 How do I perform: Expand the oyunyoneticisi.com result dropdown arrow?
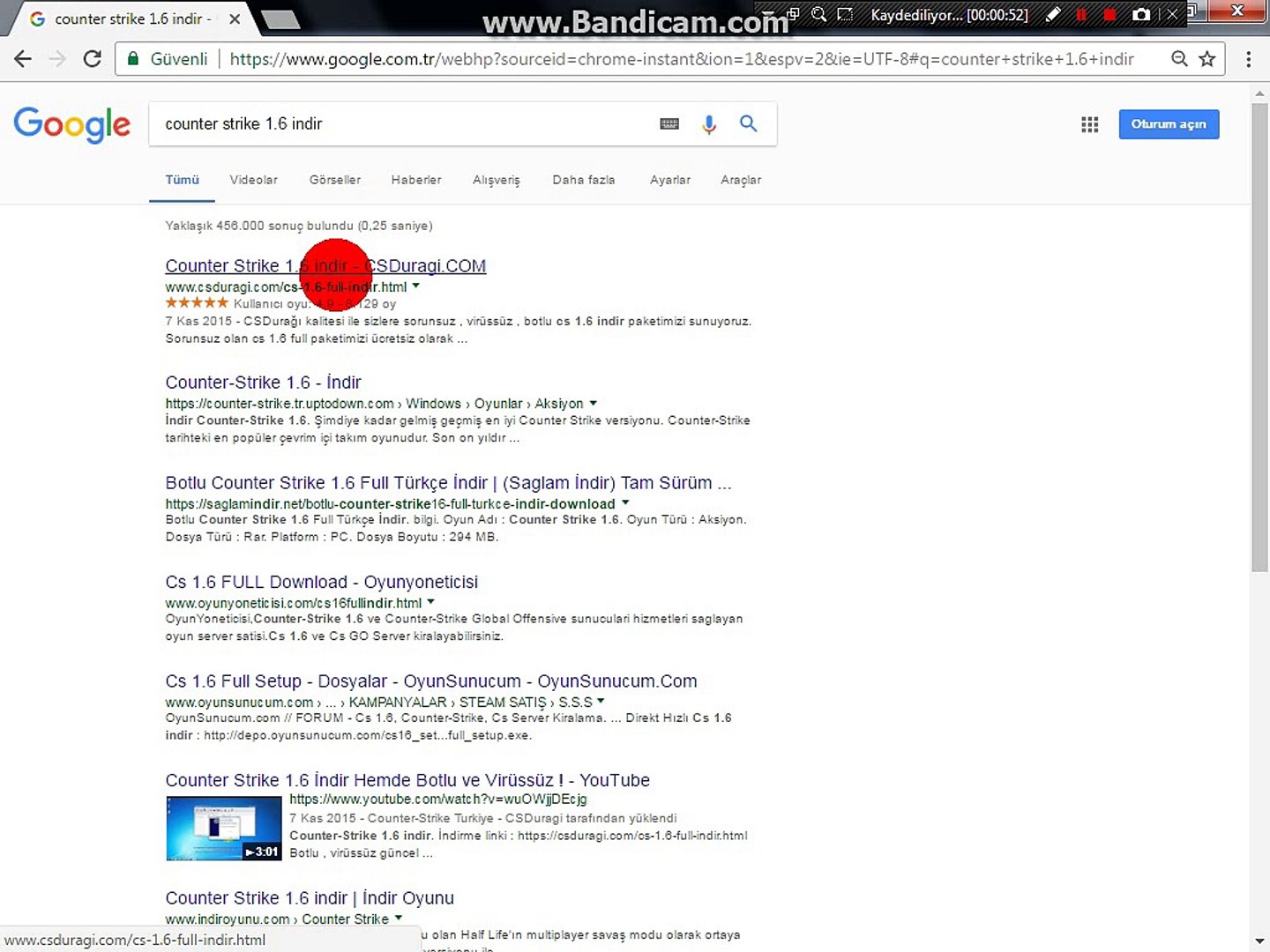(431, 602)
